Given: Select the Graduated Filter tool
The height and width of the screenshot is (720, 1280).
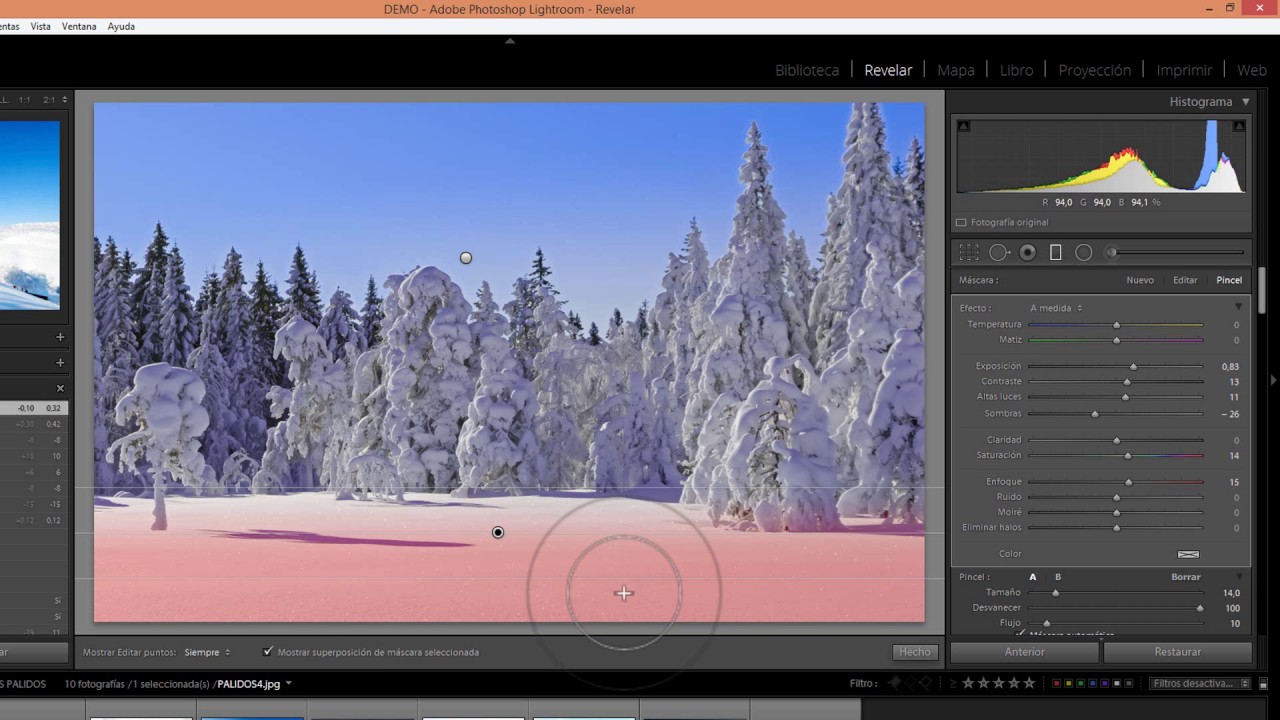Looking at the screenshot, I should [1055, 253].
